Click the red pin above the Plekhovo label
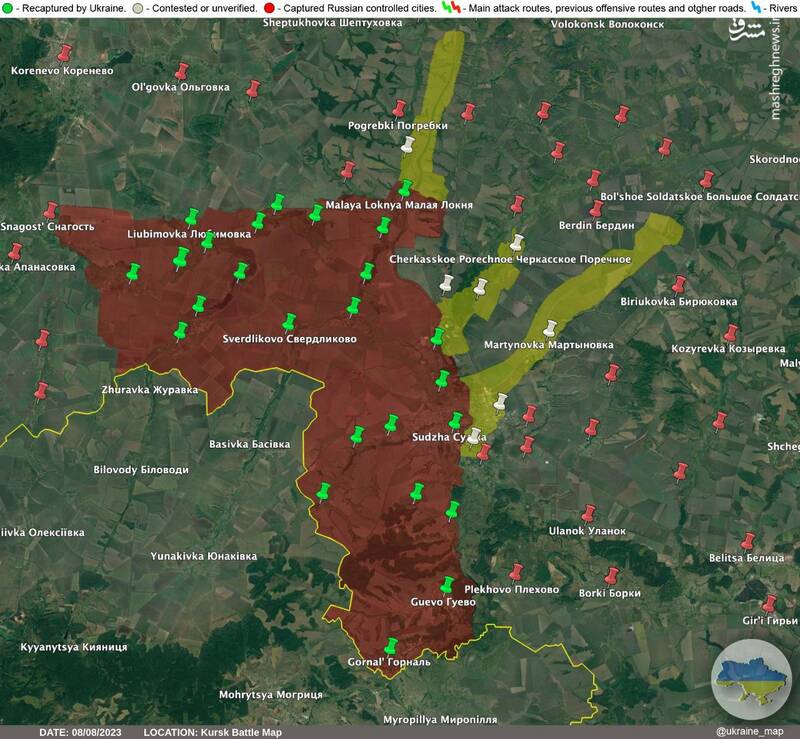 516,572
